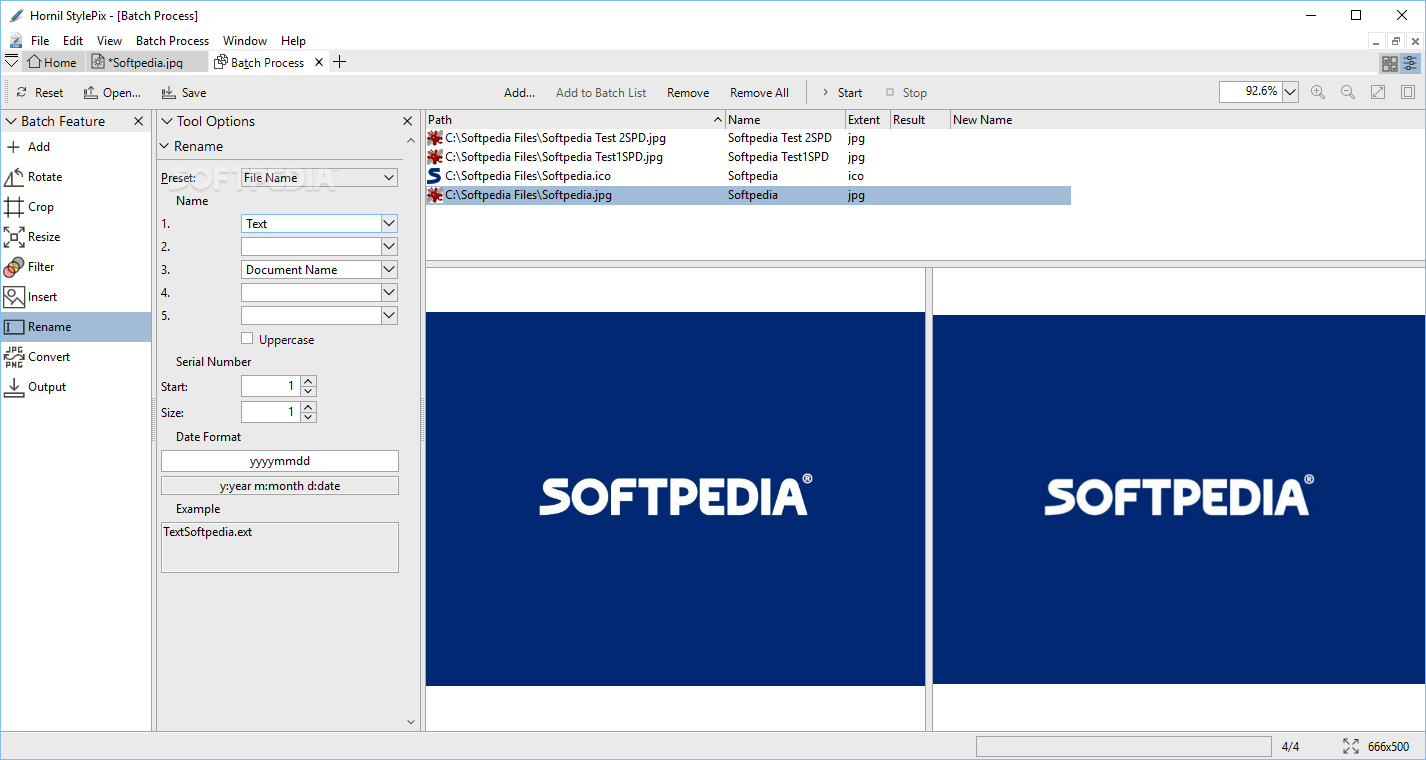Click the Date Format yyyymmdd field
Viewport: 1426px width, 760px height.
(280, 461)
